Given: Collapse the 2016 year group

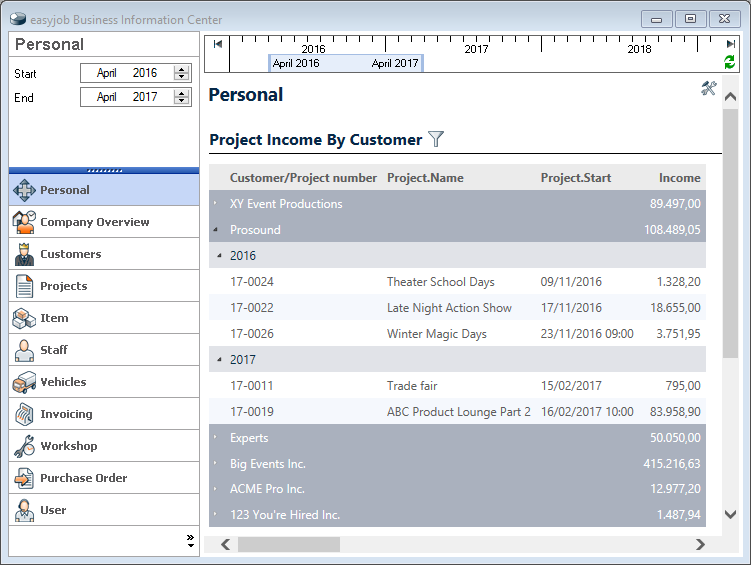Looking at the screenshot, I should click(x=220, y=256).
